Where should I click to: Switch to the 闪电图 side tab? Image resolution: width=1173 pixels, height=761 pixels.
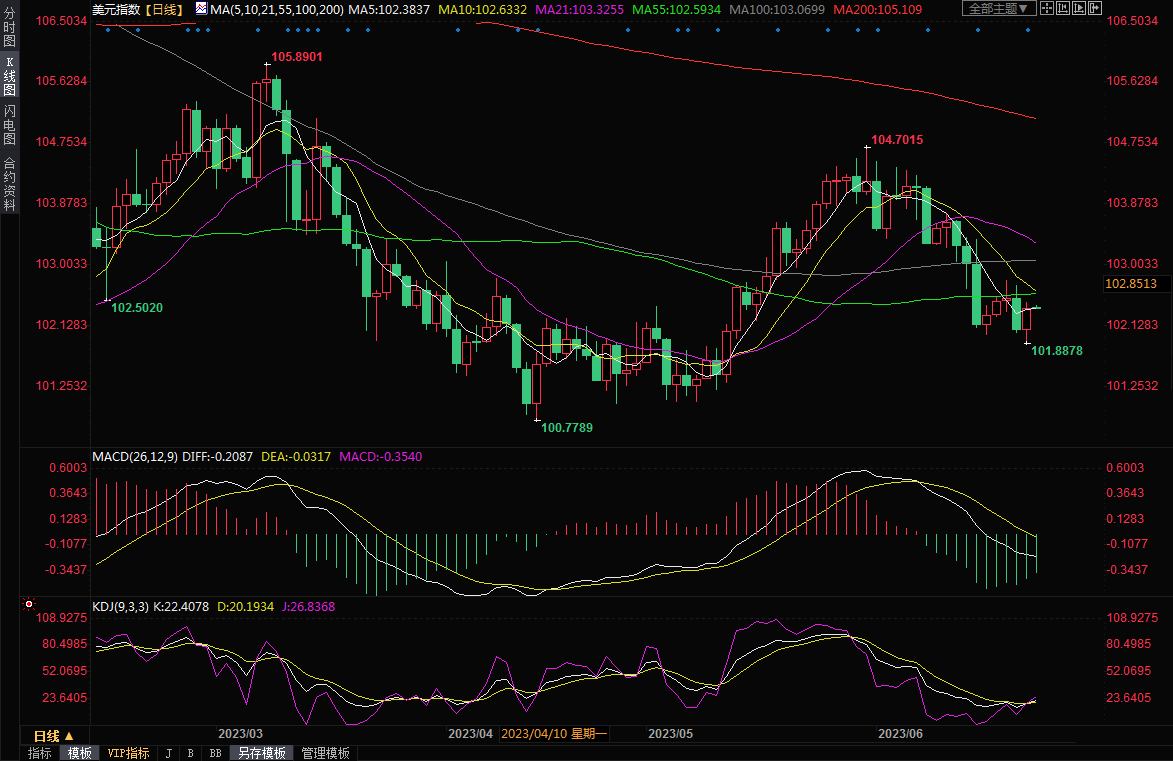tap(9, 124)
